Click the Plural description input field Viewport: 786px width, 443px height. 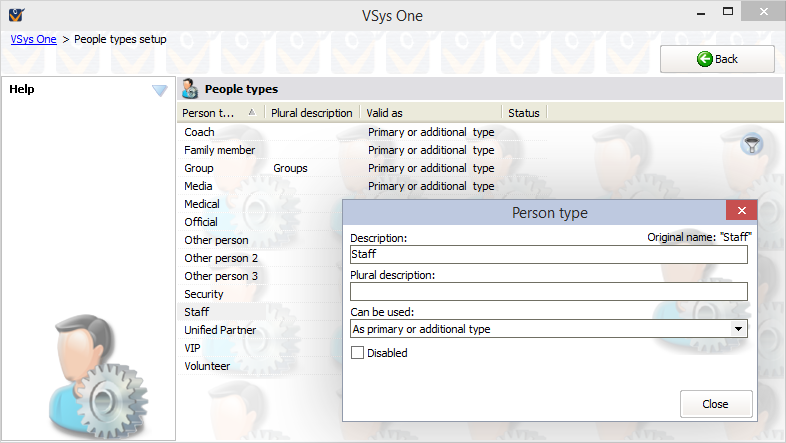pos(548,292)
